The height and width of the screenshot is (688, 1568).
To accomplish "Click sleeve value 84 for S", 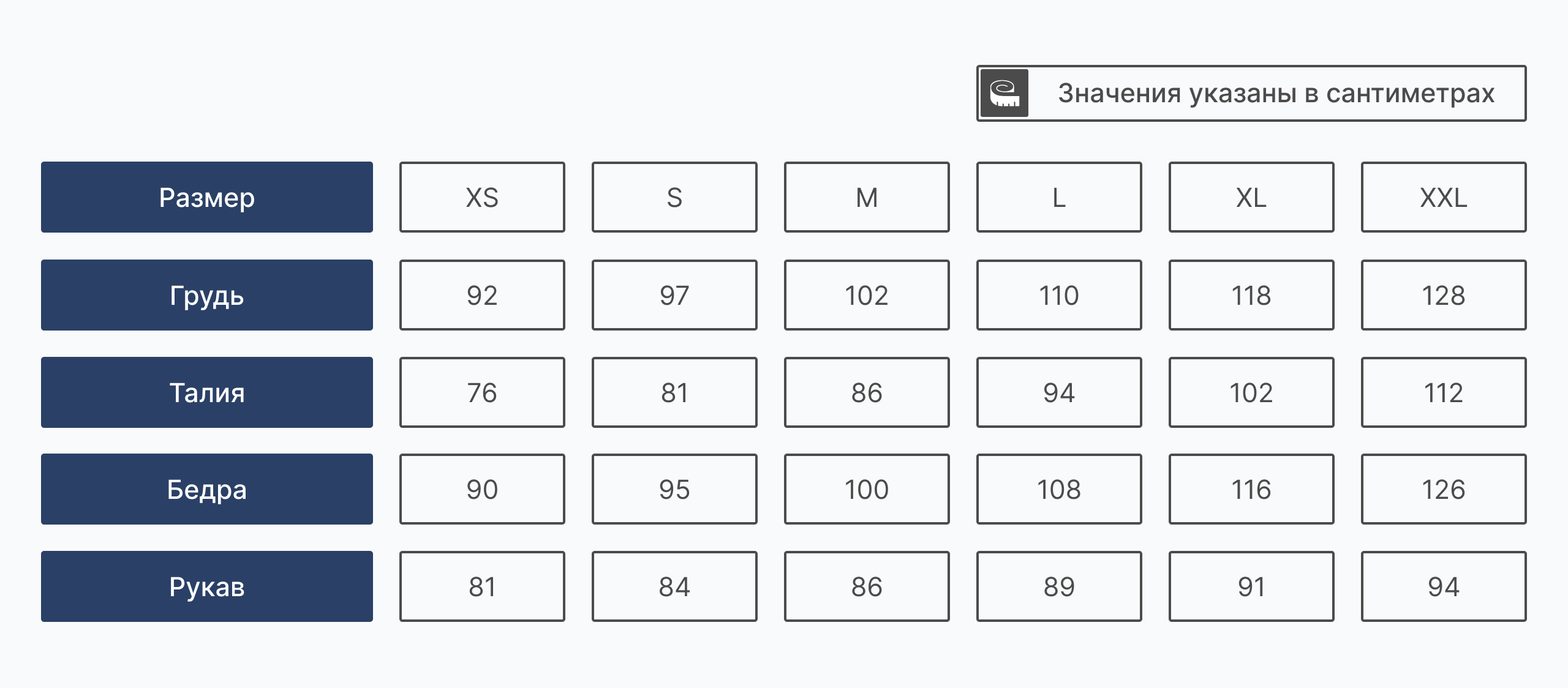I will click(674, 586).
